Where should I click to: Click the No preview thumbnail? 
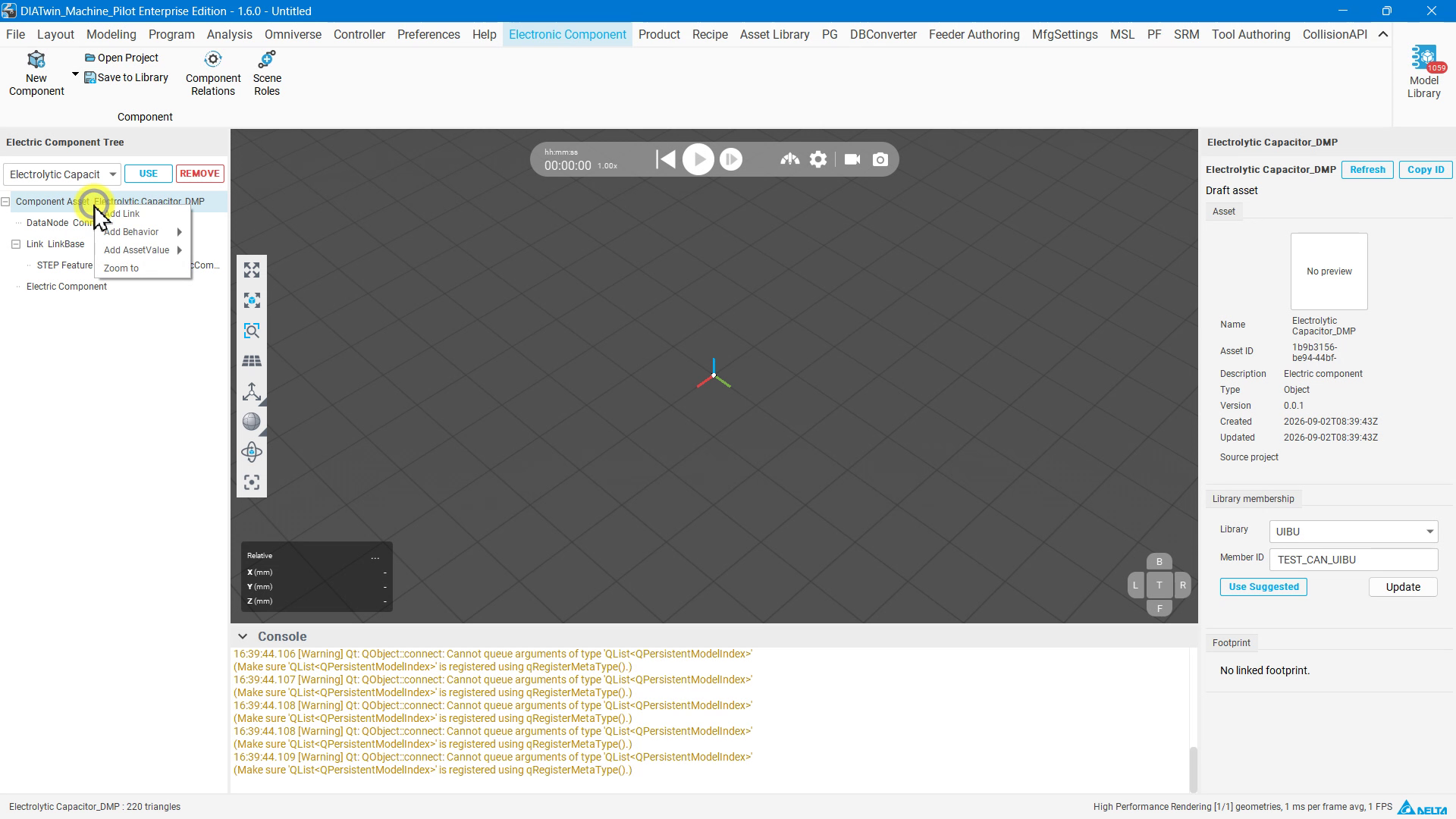(1329, 271)
